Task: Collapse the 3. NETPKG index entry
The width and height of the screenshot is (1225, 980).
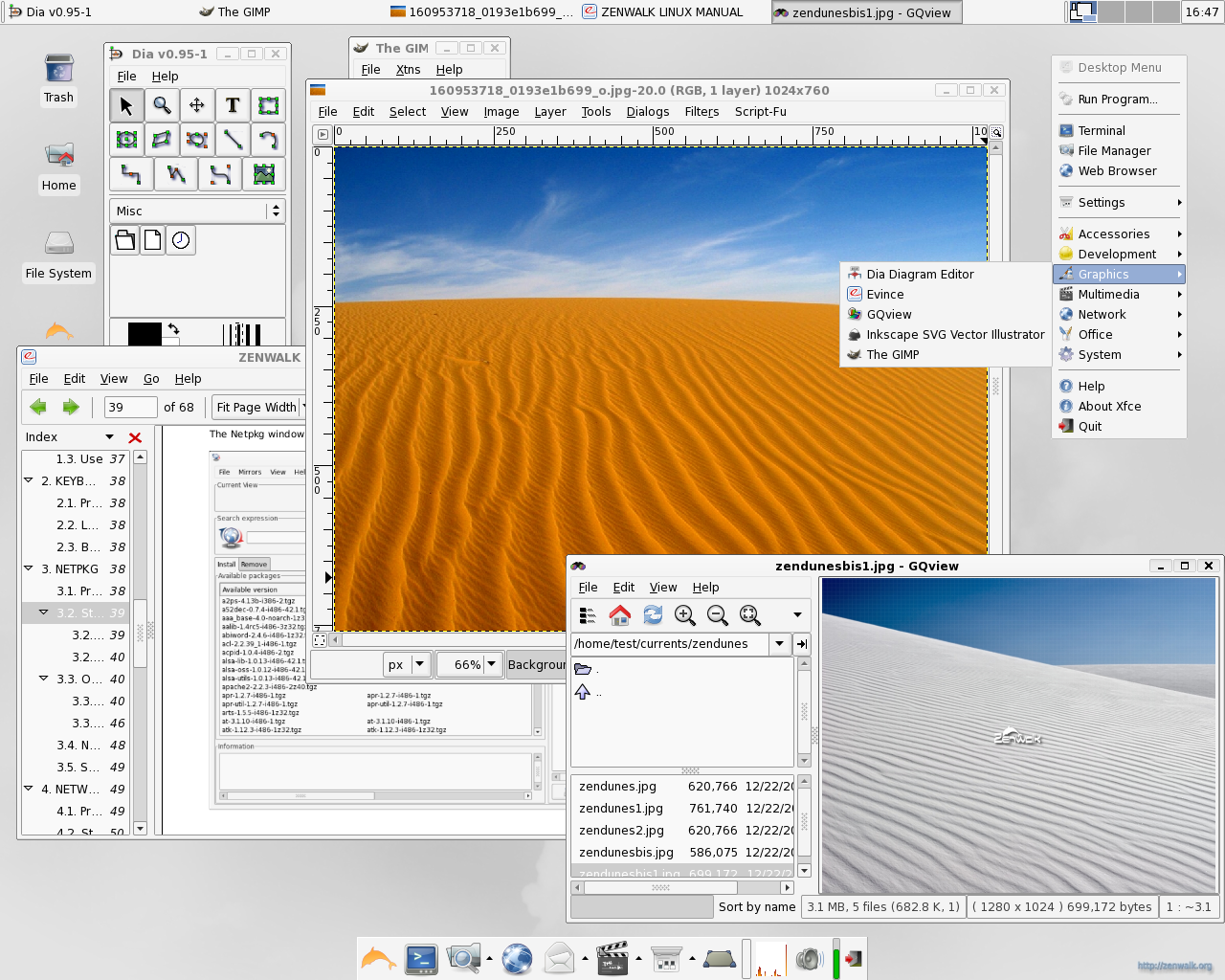Action: [29, 568]
